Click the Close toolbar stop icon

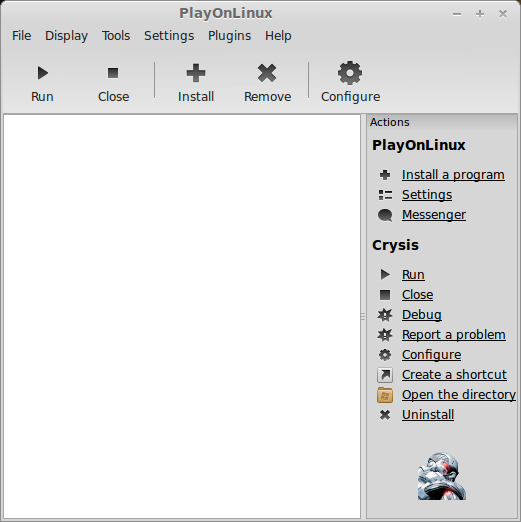pos(113,73)
